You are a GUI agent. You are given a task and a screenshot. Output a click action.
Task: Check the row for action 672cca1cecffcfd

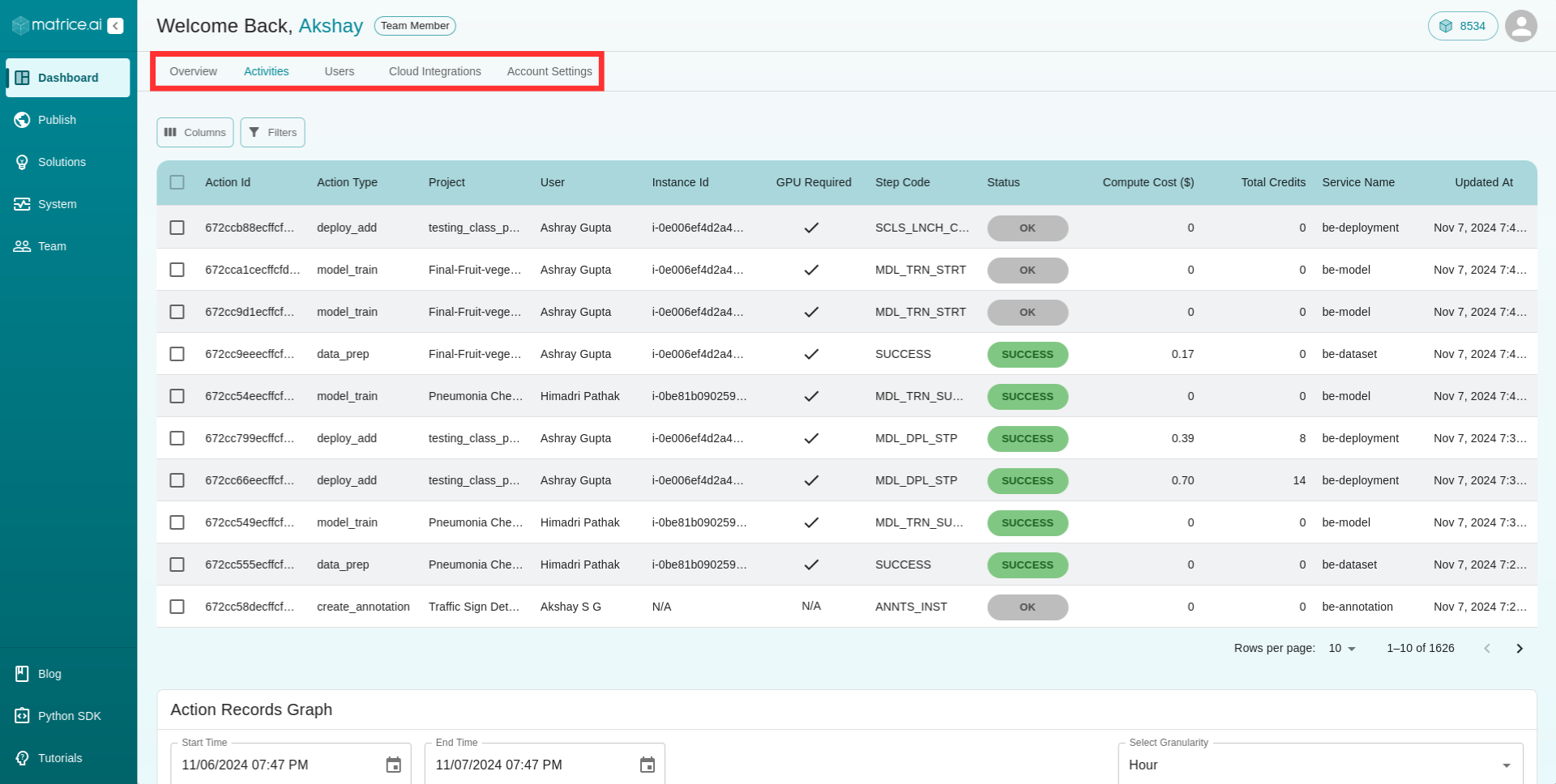177,270
